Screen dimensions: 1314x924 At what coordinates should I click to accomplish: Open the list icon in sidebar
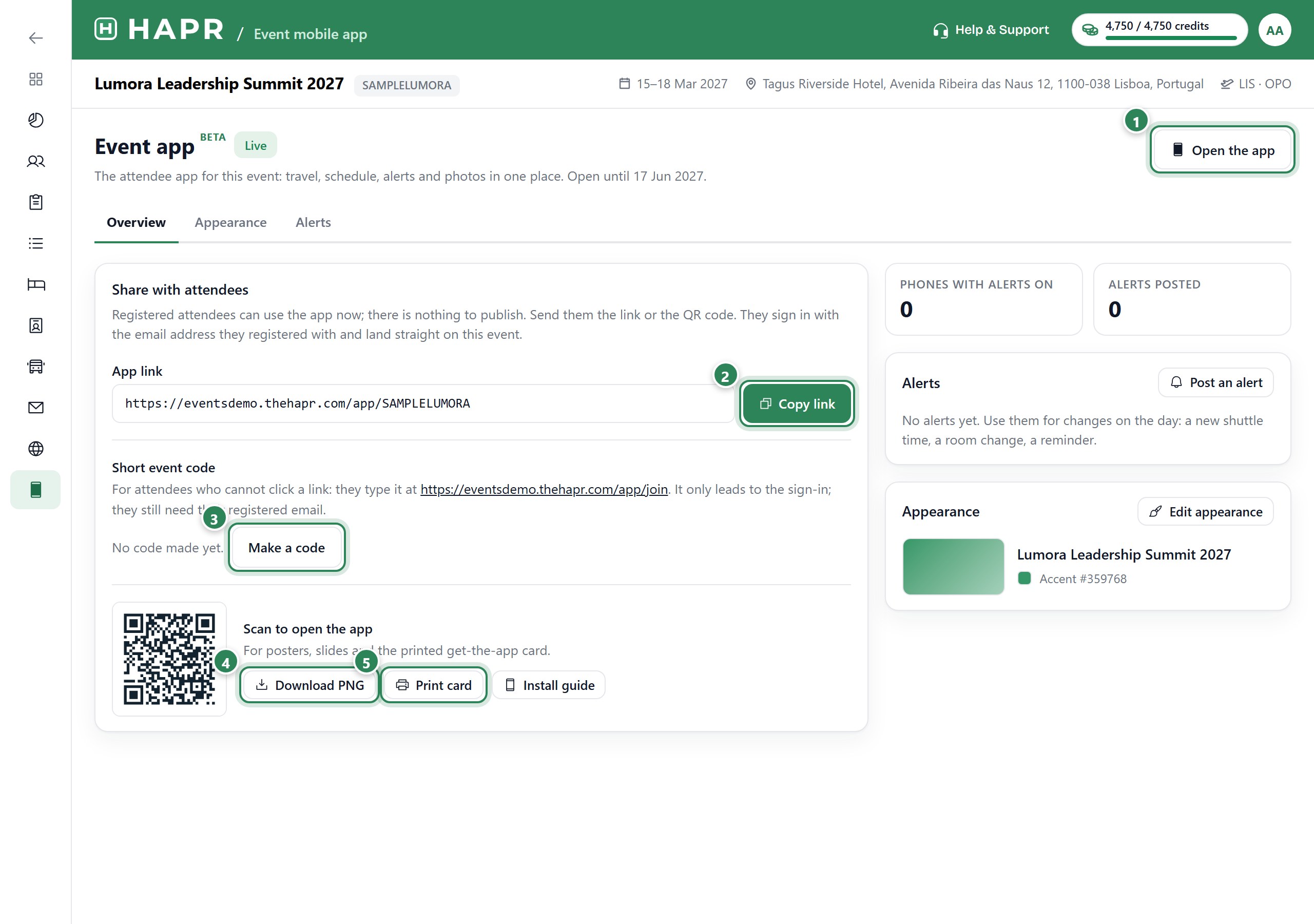tap(35, 243)
